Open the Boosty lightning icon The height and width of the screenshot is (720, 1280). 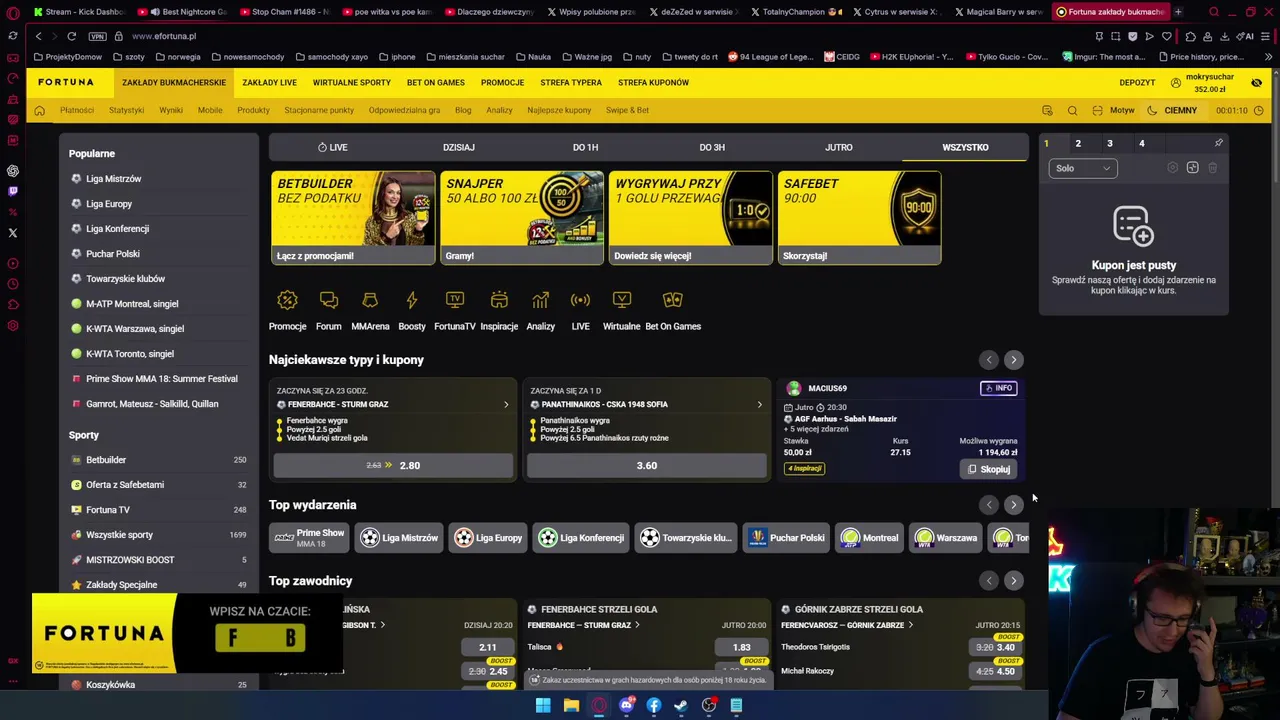411,300
